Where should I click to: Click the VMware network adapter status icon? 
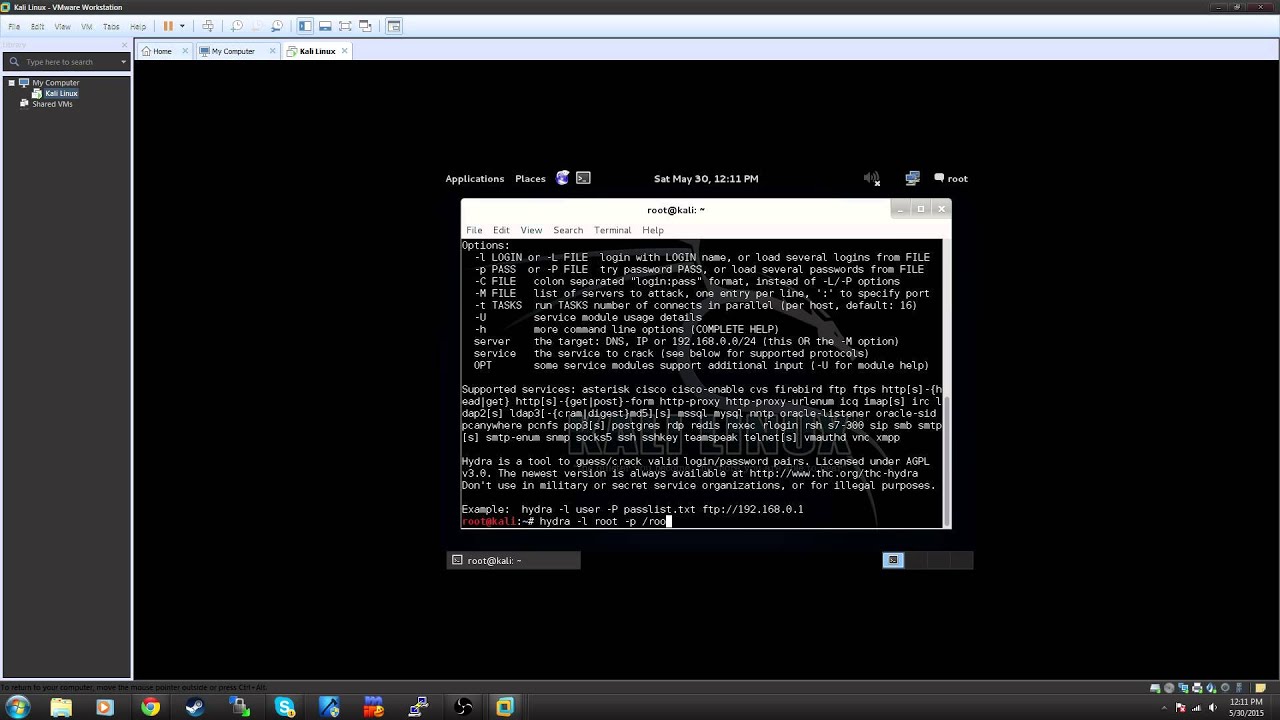point(1183,688)
